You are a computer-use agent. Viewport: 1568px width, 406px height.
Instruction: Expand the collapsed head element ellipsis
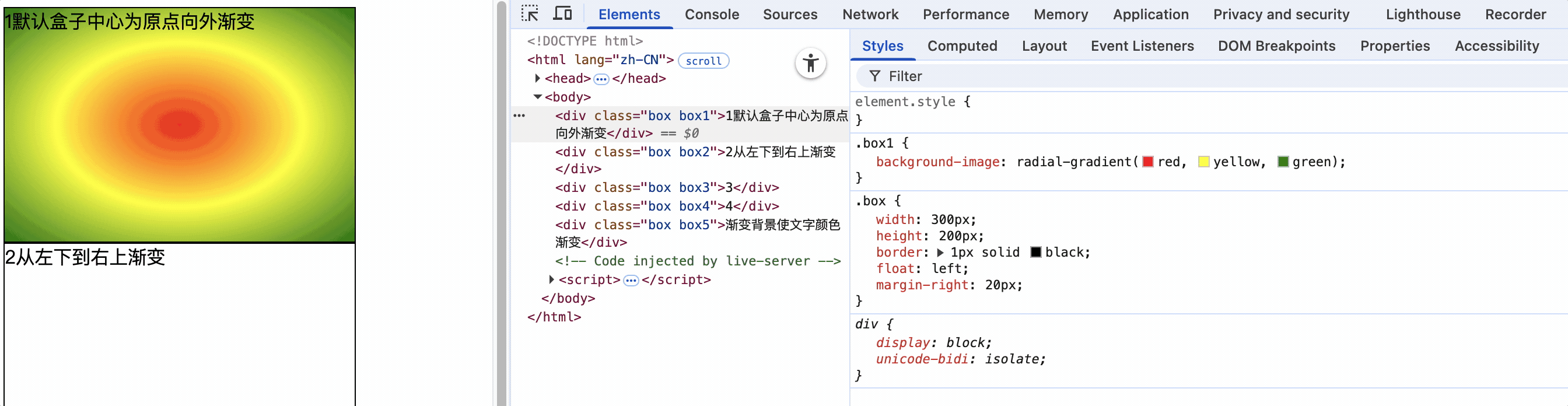(601, 79)
